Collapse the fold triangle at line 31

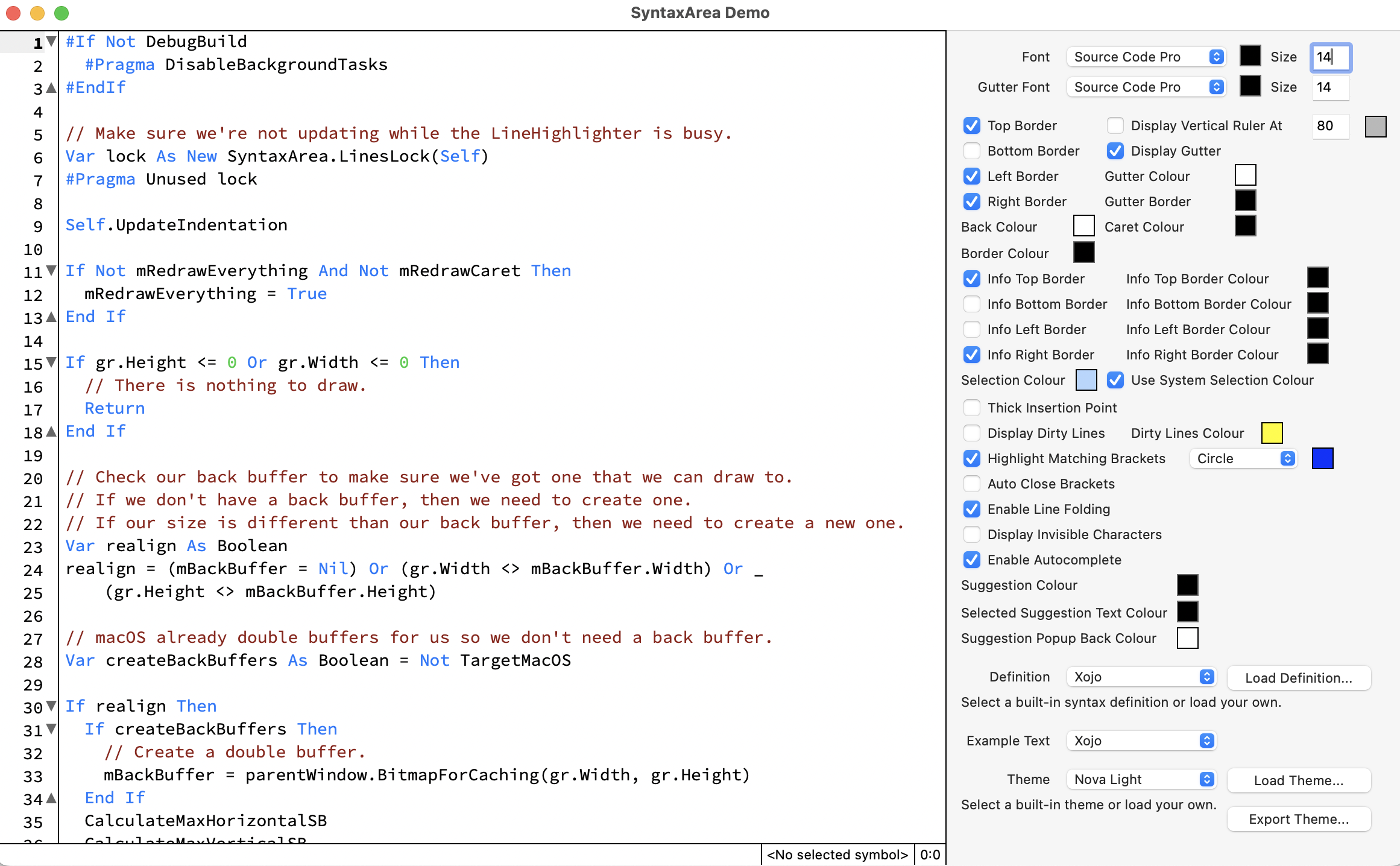tap(52, 729)
